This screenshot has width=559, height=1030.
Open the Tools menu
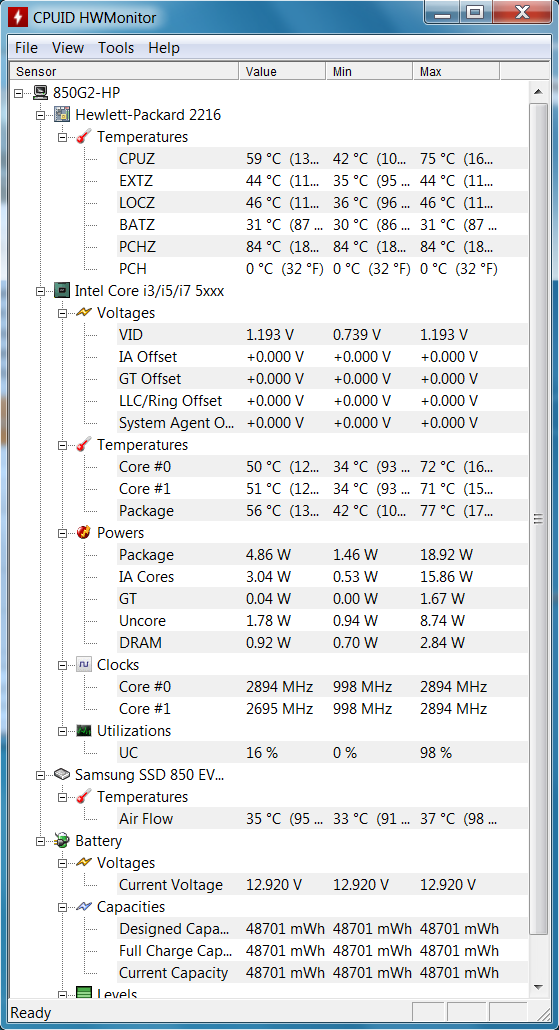coord(116,48)
